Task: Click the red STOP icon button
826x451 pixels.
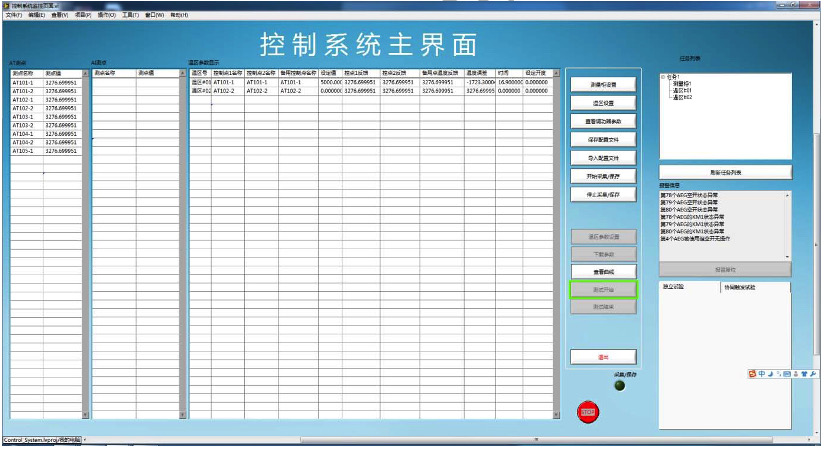Action: (x=588, y=411)
